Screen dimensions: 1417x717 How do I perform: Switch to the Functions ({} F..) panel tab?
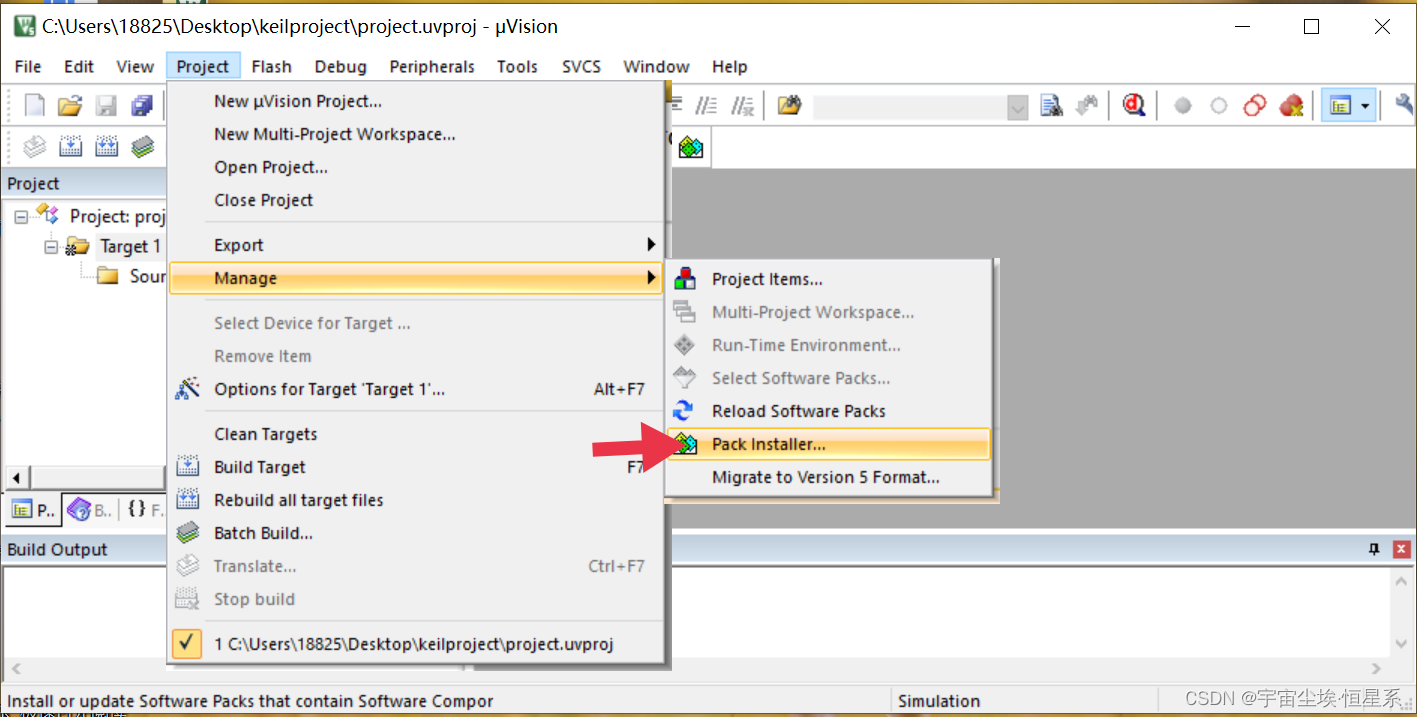pos(144,510)
